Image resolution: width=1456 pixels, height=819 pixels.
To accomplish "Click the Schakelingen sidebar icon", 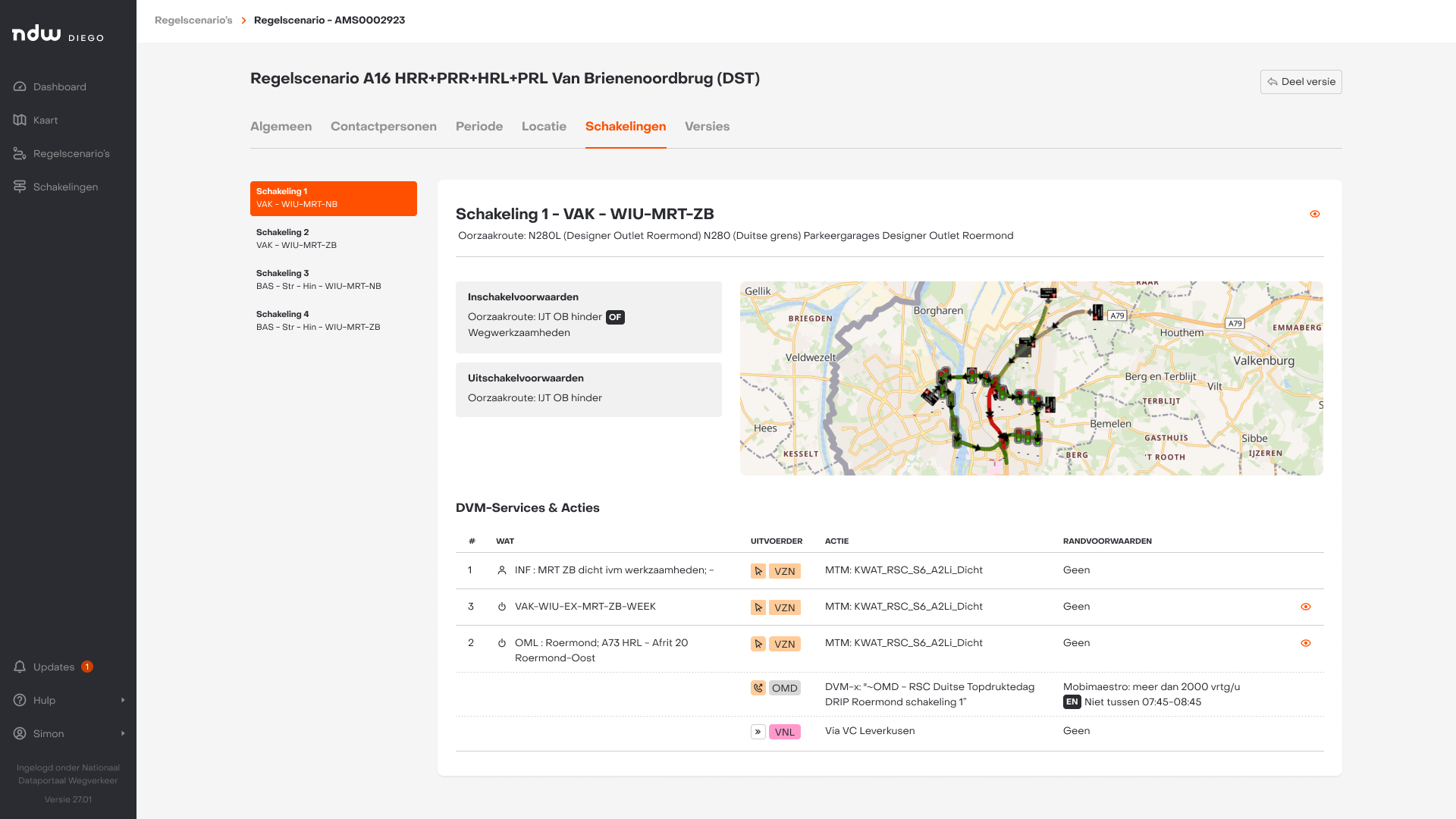I will (20, 187).
